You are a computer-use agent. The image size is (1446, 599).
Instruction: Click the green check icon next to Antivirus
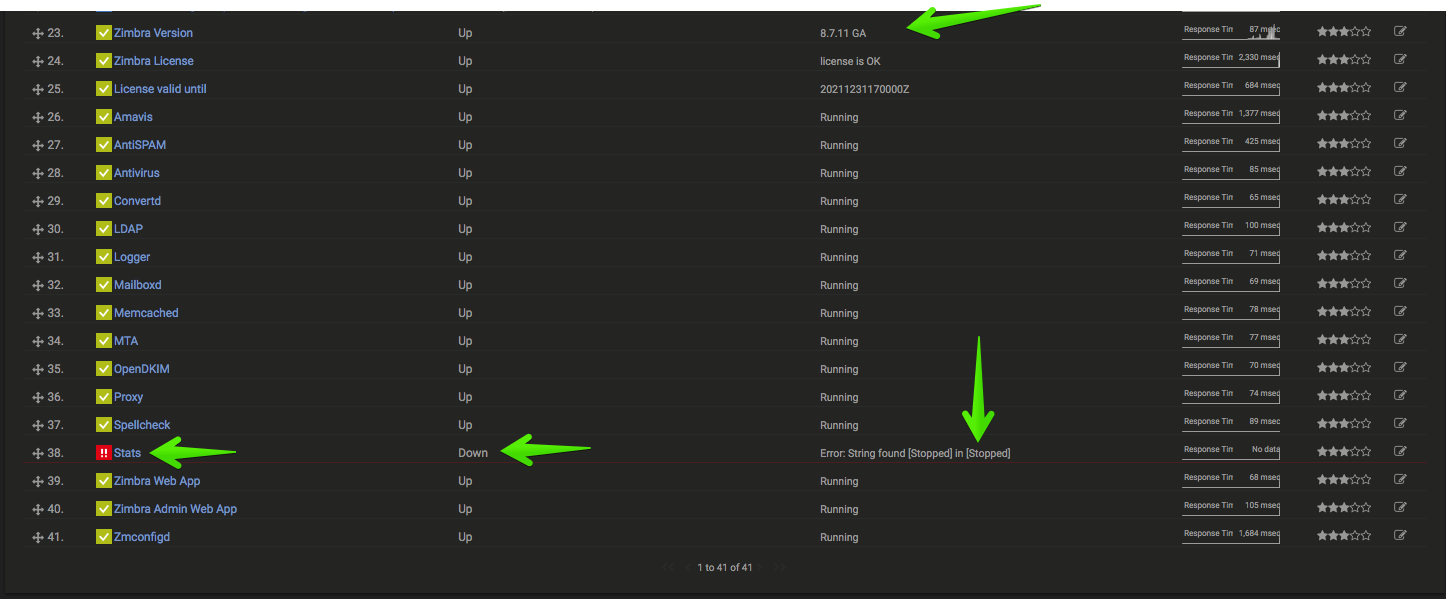[x=103, y=173]
